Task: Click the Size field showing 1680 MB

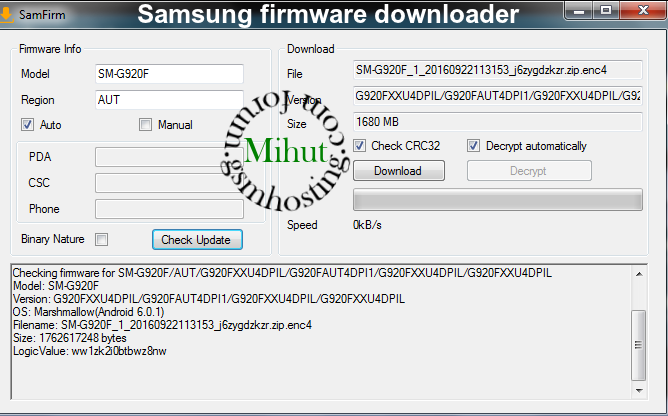Action: tap(498, 122)
